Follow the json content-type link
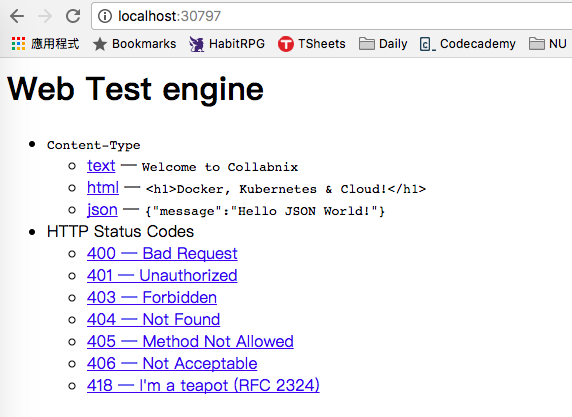The width and height of the screenshot is (572, 417). click(x=102, y=210)
